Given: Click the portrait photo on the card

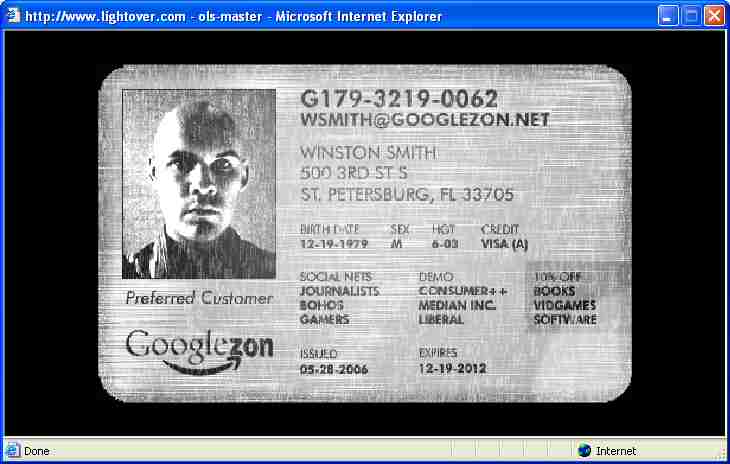Looking at the screenshot, I should tap(199, 184).
